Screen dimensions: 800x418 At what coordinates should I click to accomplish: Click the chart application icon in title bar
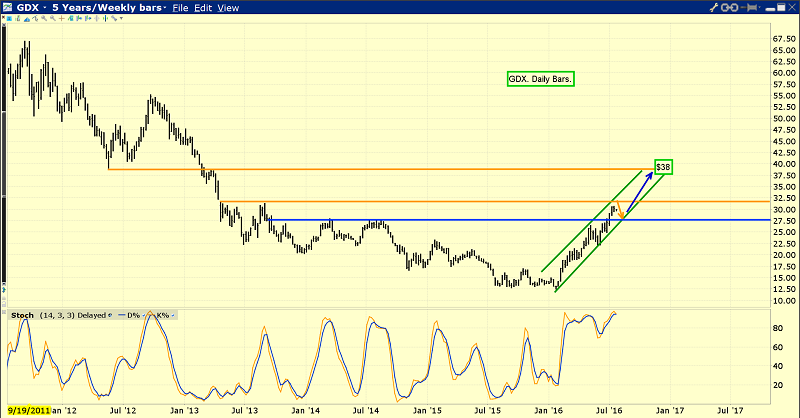coord(8,7)
